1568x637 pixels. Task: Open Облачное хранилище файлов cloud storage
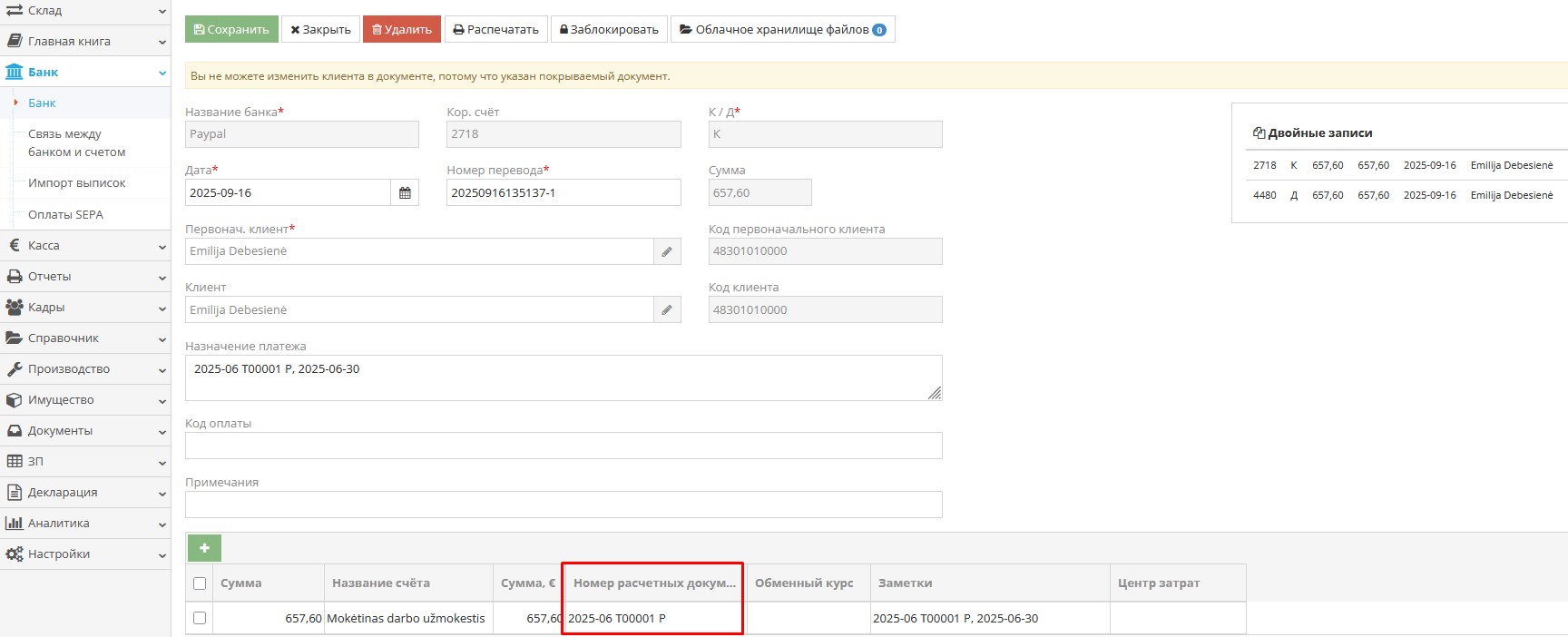tap(782, 30)
